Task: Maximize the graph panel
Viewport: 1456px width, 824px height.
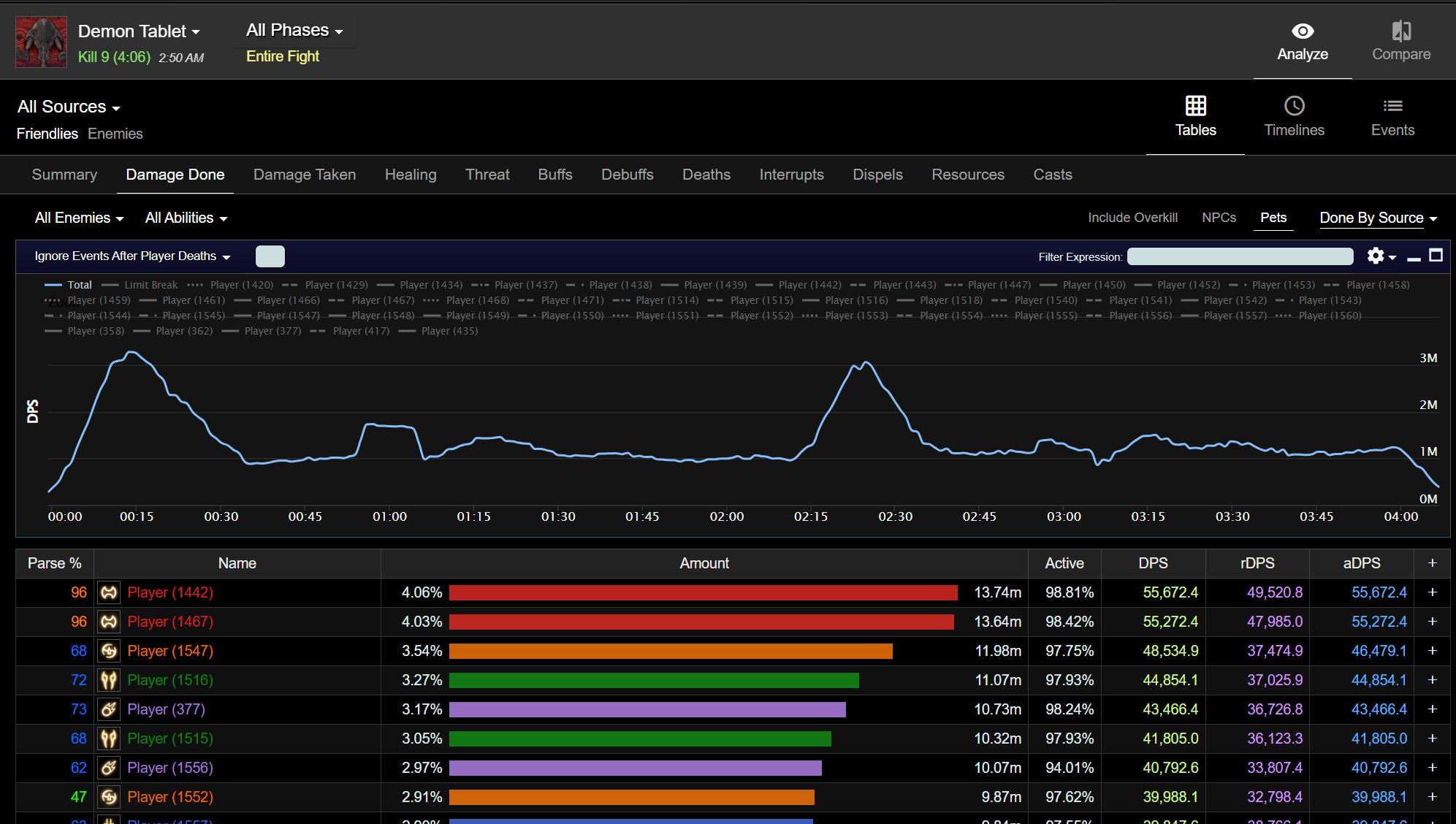Action: [1436, 255]
